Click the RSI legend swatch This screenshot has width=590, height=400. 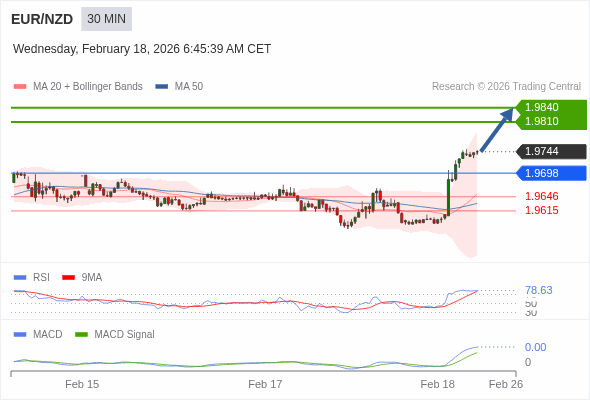[20, 278]
